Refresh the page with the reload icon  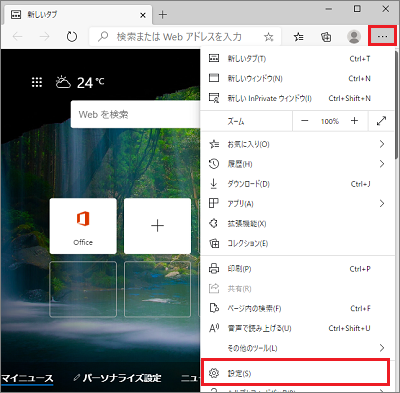coord(72,36)
